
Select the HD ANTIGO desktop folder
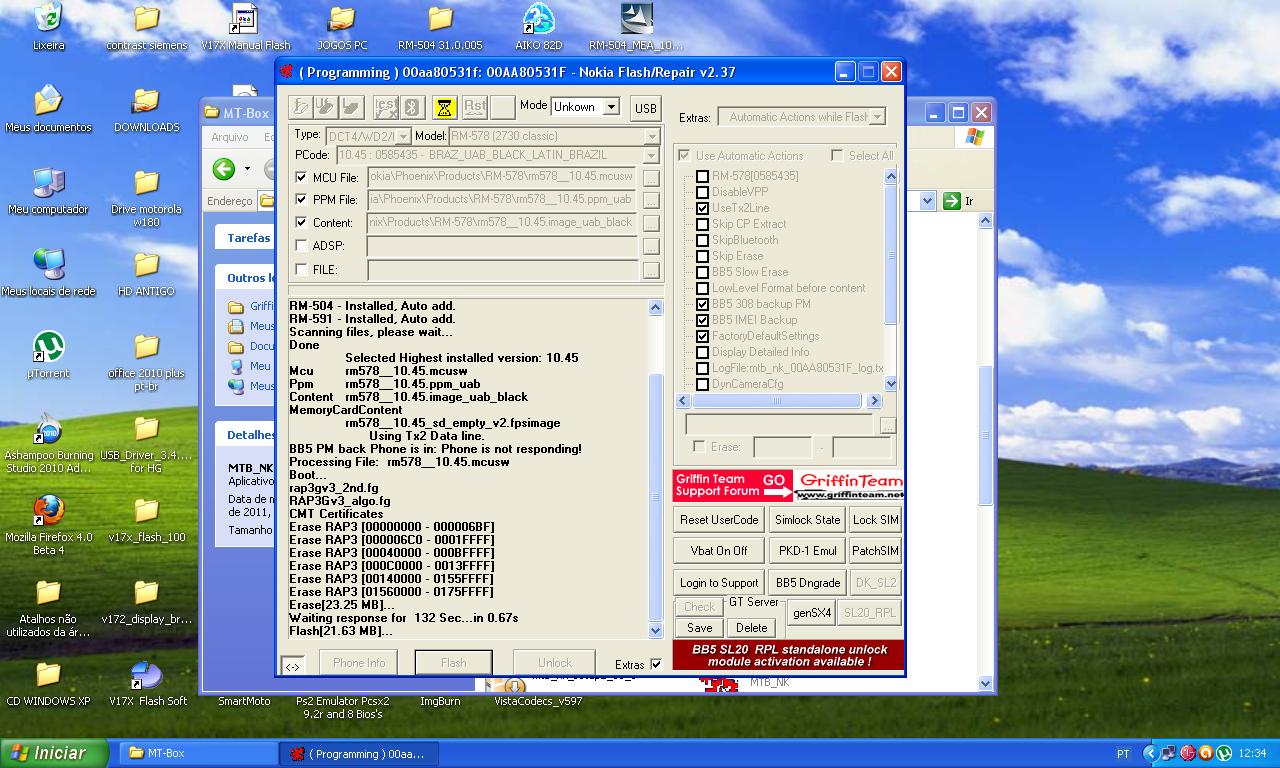tap(147, 274)
